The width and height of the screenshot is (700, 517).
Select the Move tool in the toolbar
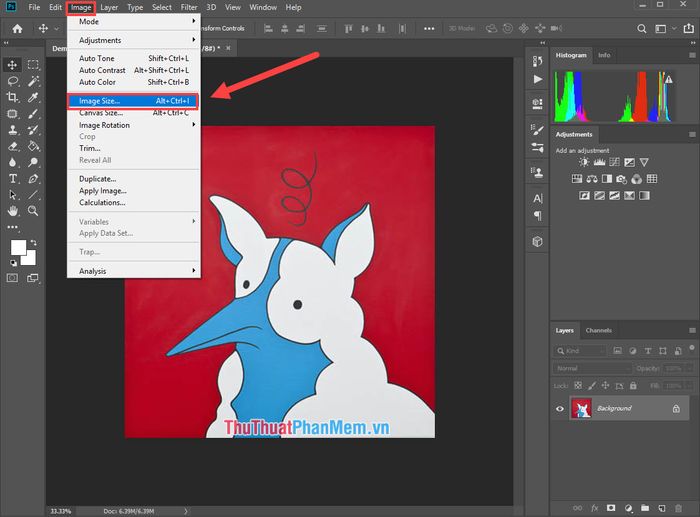13,63
